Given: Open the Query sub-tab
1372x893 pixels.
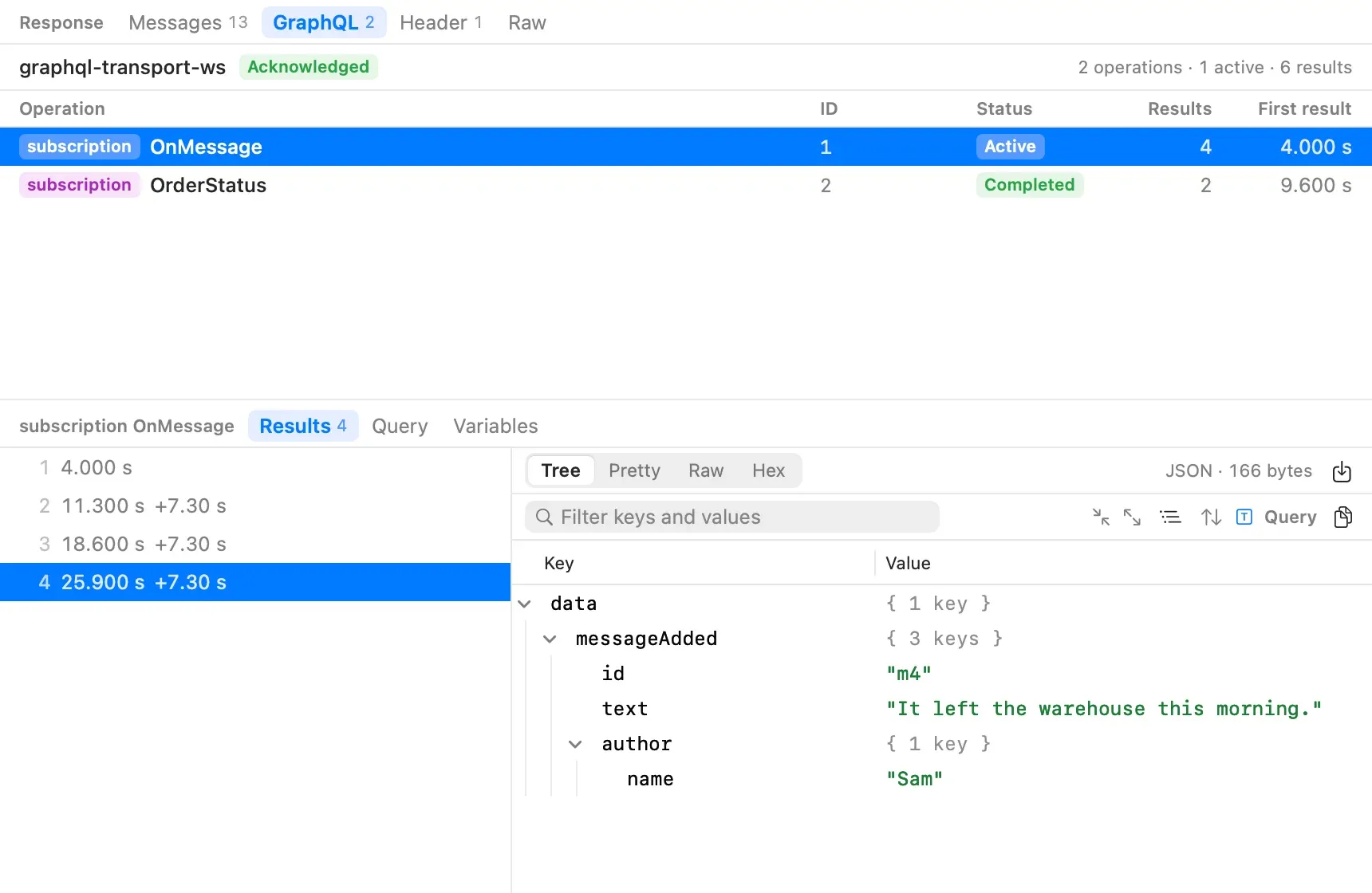Looking at the screenshot, I should coord(400,426).
